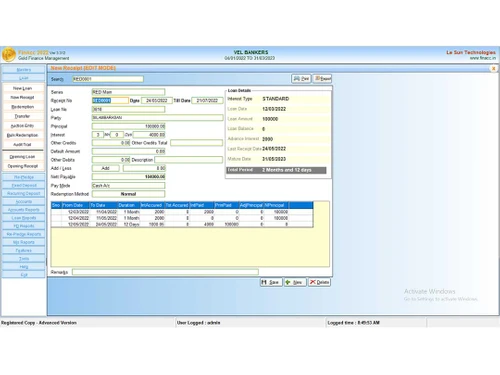Click the Remarks field
The height and width of the screenshot is (375, 500).
(165, 272)
